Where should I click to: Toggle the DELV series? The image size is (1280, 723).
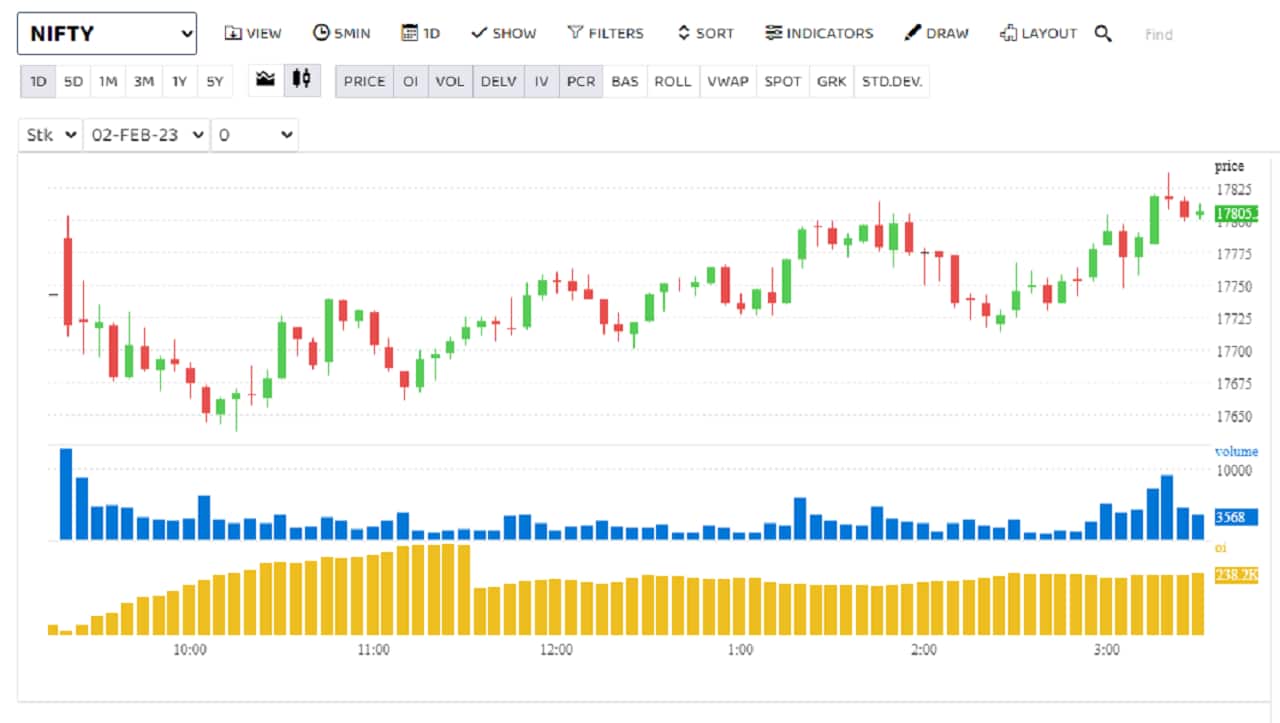499,82
